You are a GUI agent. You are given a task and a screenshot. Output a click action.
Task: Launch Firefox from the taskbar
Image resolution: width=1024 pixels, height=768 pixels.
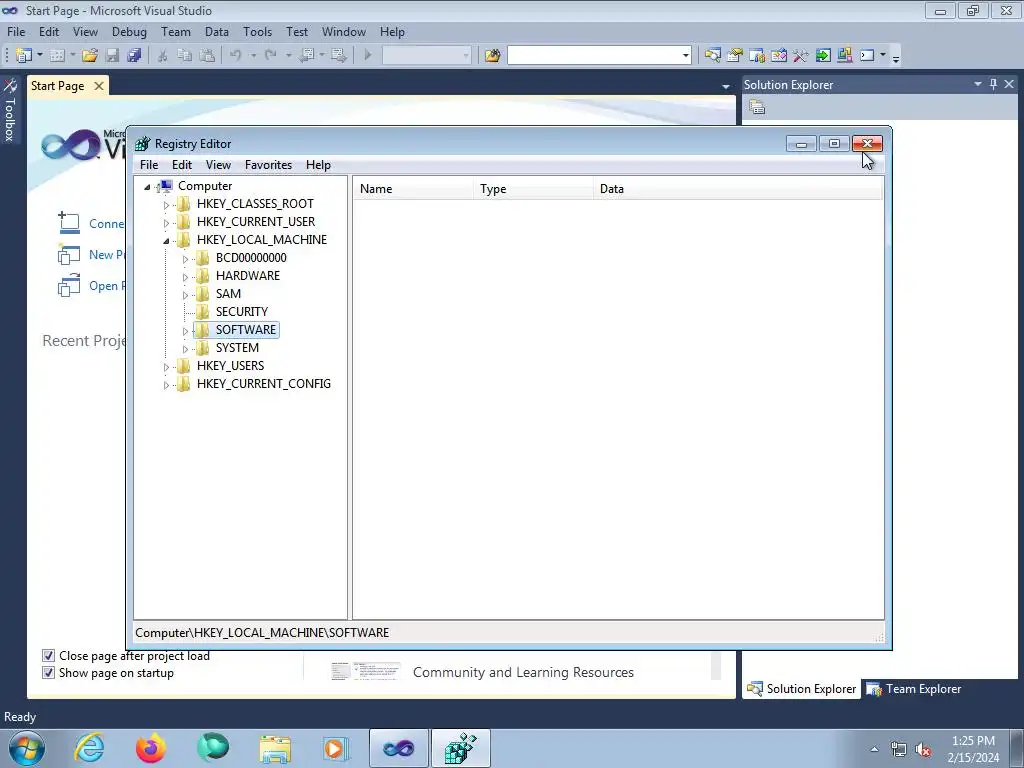[x=151, y=748]
